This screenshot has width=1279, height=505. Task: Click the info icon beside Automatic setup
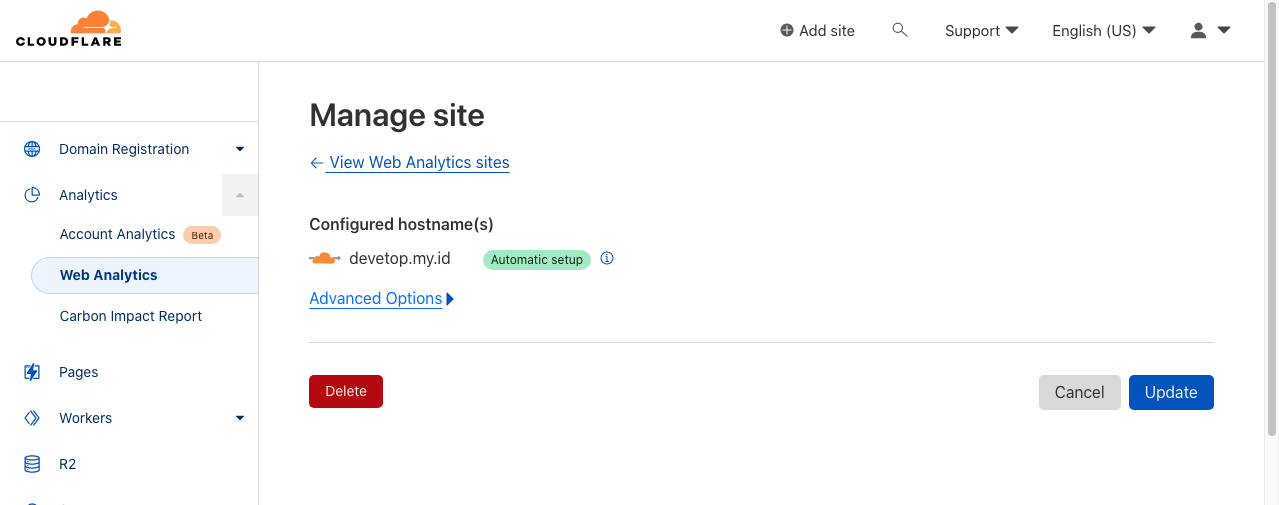tap(607, 259)
